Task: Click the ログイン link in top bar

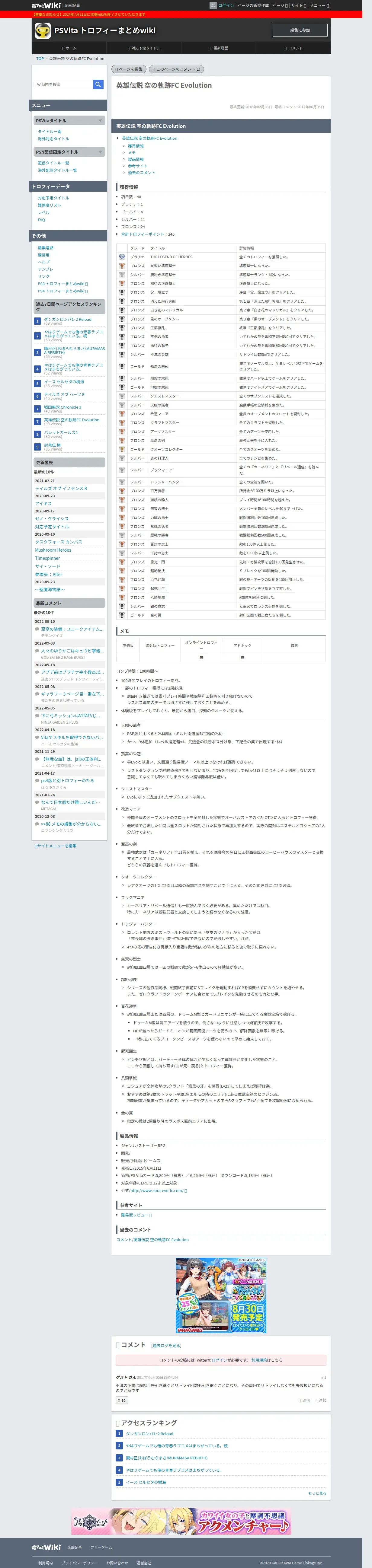Action: 226,5
